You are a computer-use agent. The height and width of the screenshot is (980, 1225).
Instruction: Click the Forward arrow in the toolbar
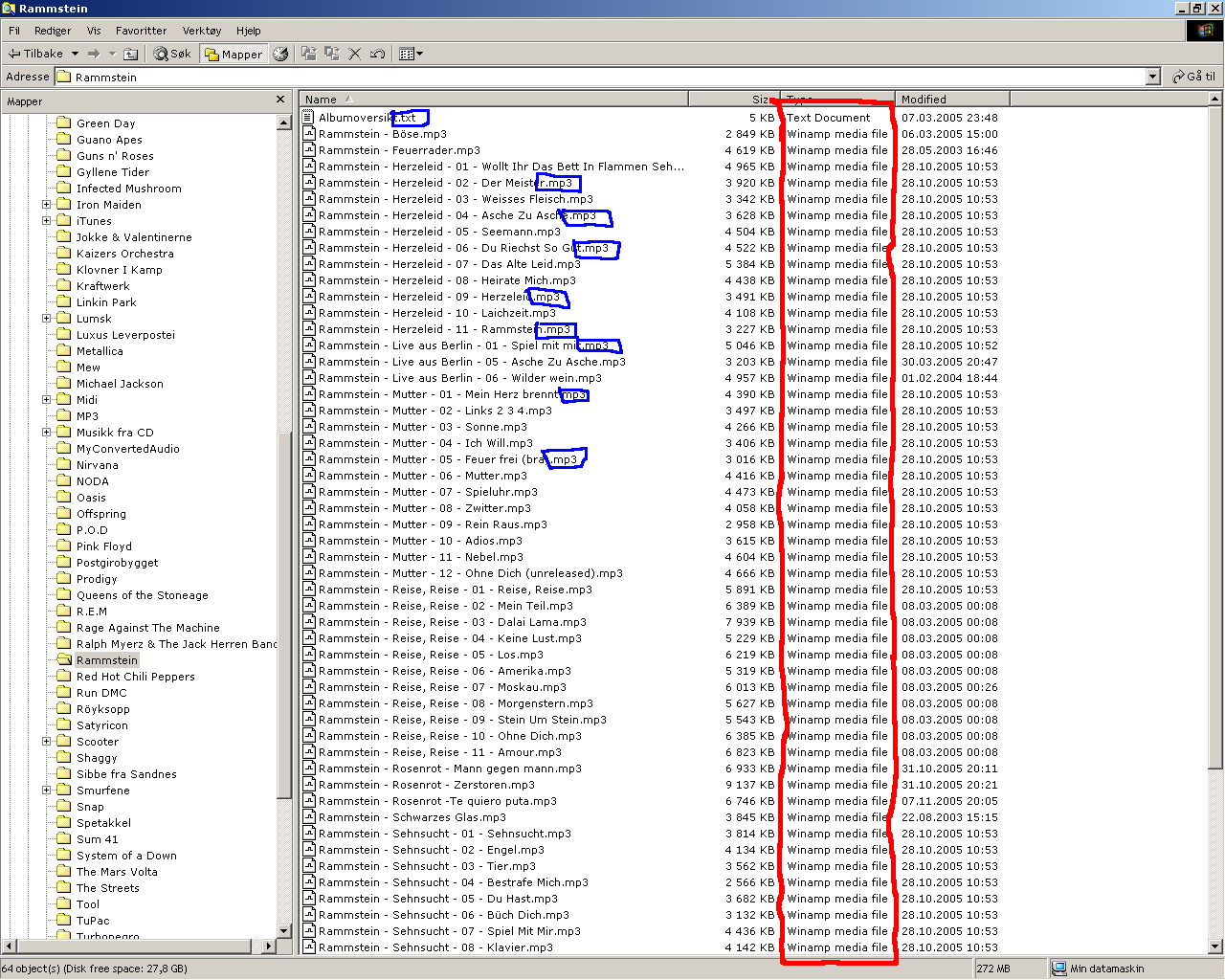pyautogui.click(x=93, y=54)
